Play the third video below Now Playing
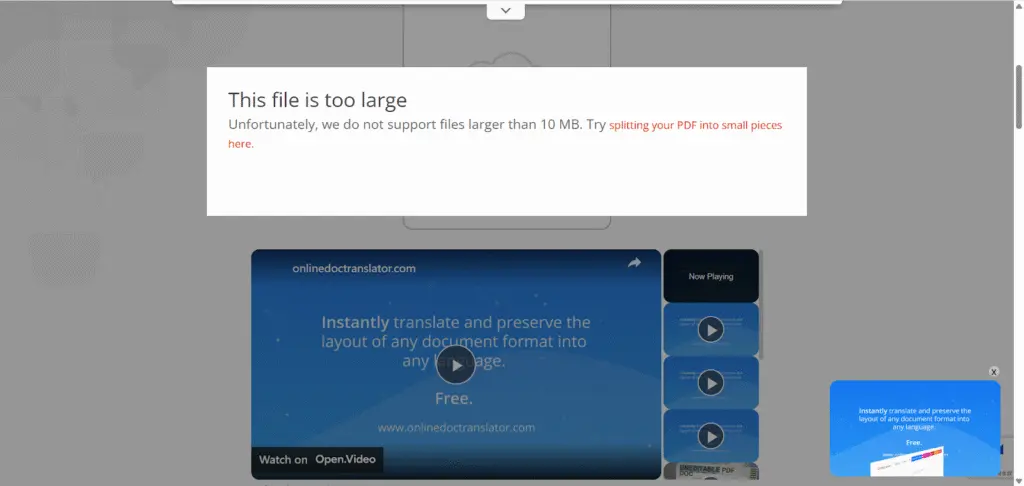Screen dimensions: 1024x486 (x=710, y=435)
